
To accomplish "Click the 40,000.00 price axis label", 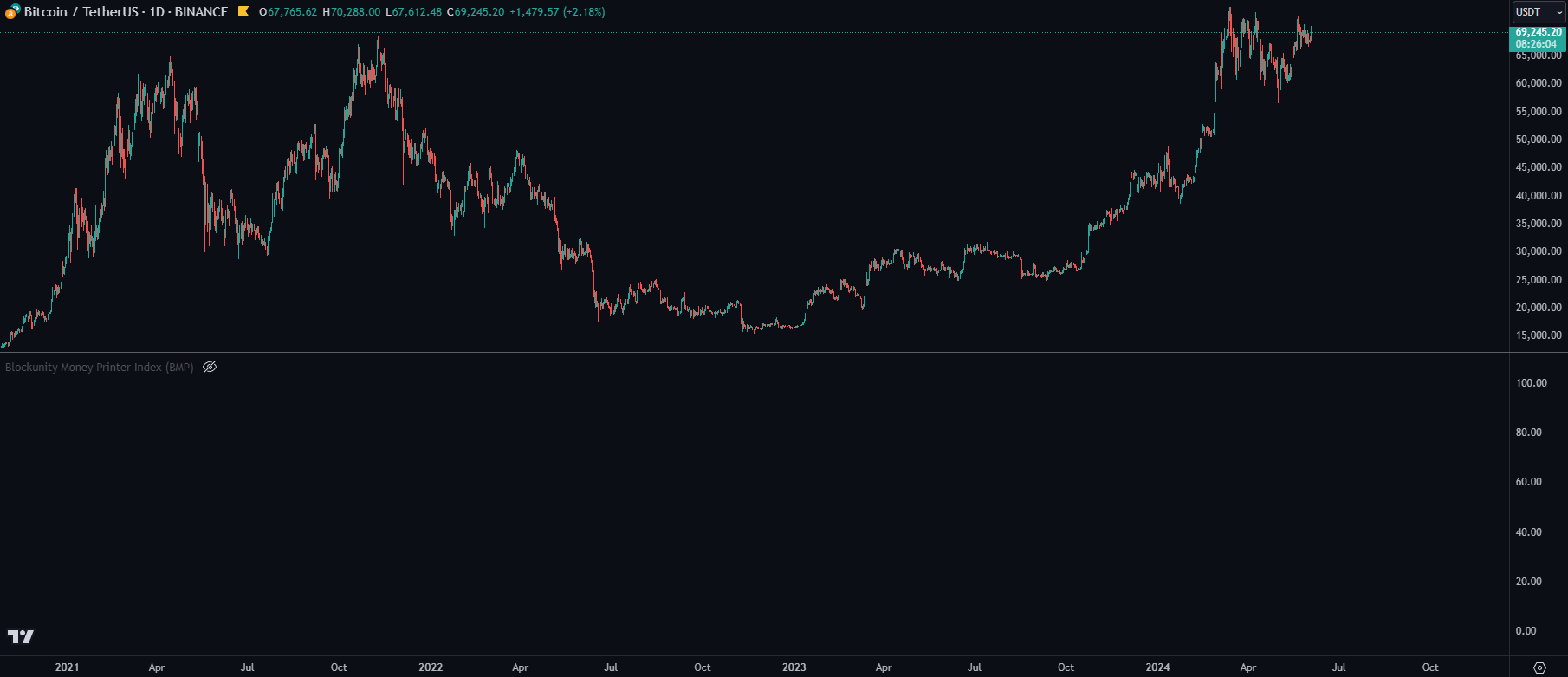I will point(1539,196).
